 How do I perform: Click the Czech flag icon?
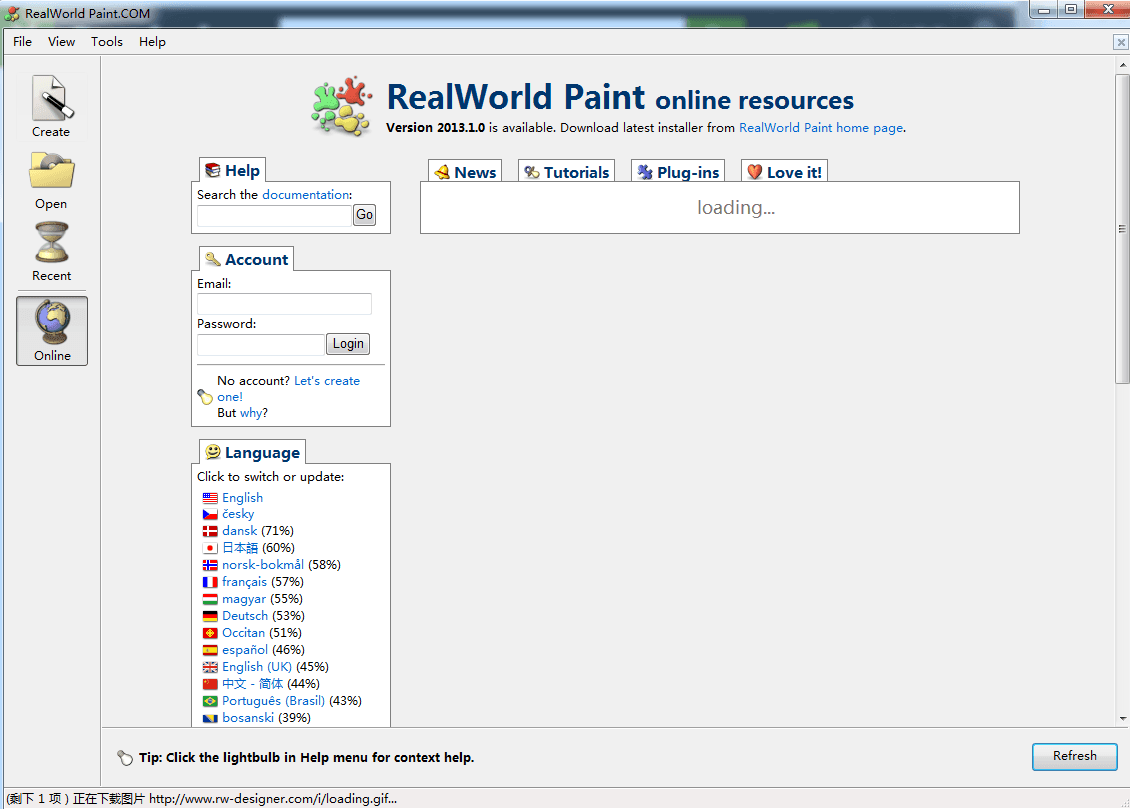[x=210, y=514]
